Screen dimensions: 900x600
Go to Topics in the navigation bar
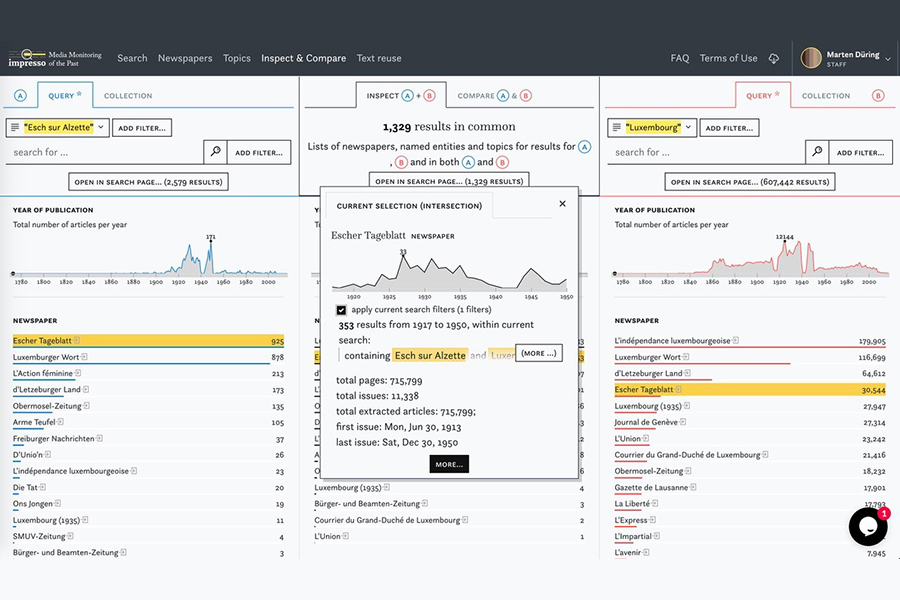click(x=236, y=58)
